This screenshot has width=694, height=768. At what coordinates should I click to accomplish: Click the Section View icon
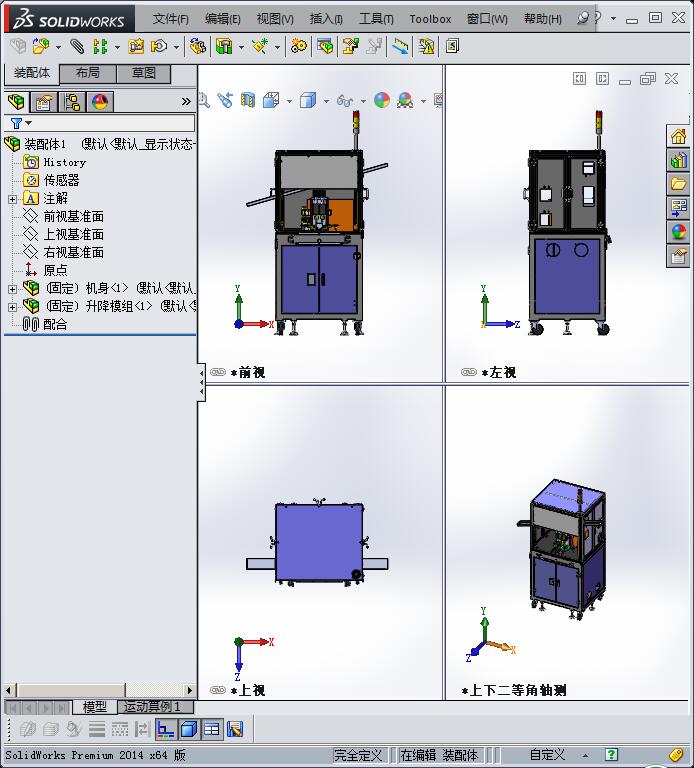point(248,100)
